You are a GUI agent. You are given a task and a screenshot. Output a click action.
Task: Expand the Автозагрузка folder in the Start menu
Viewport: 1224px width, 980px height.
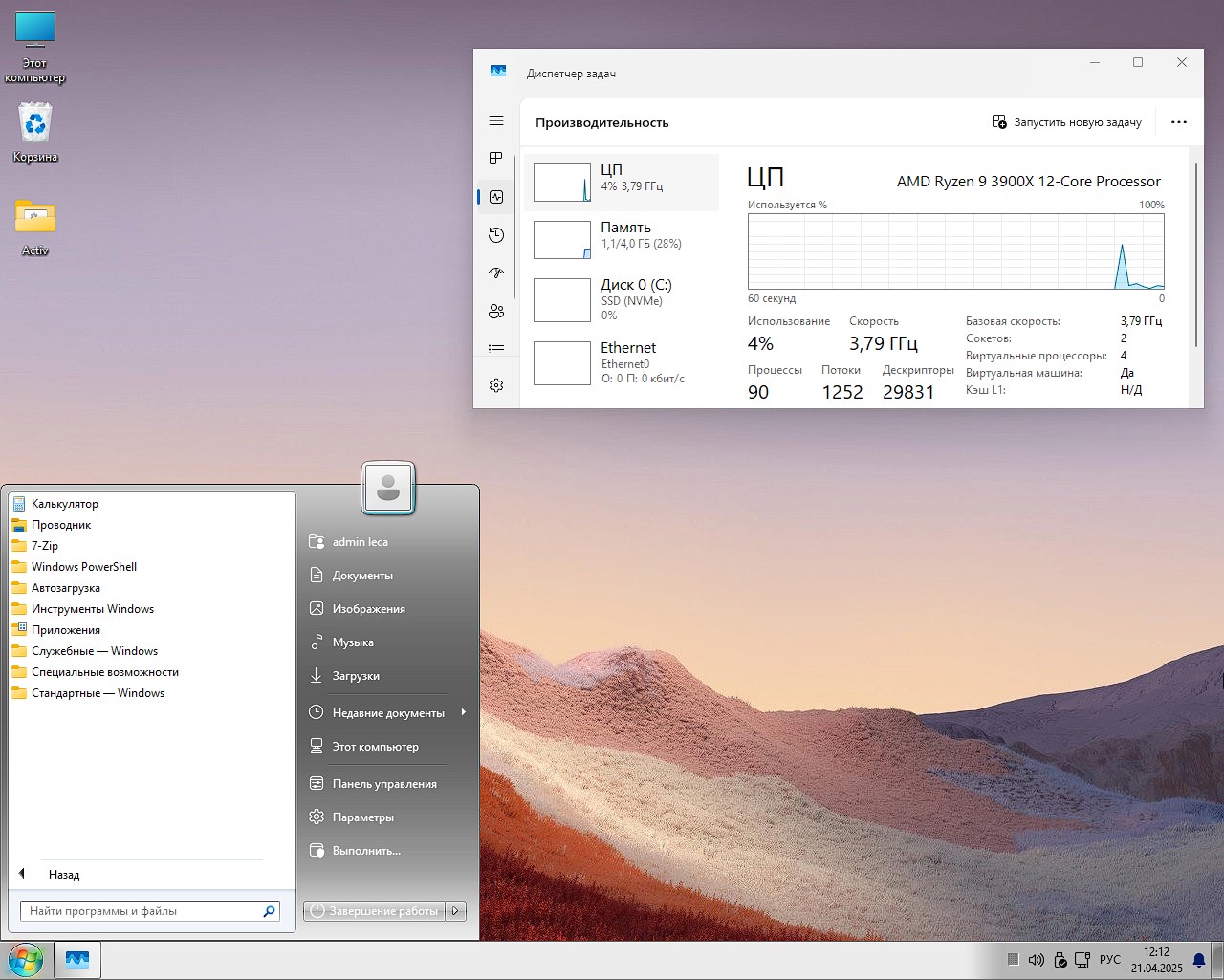[150, 588]
